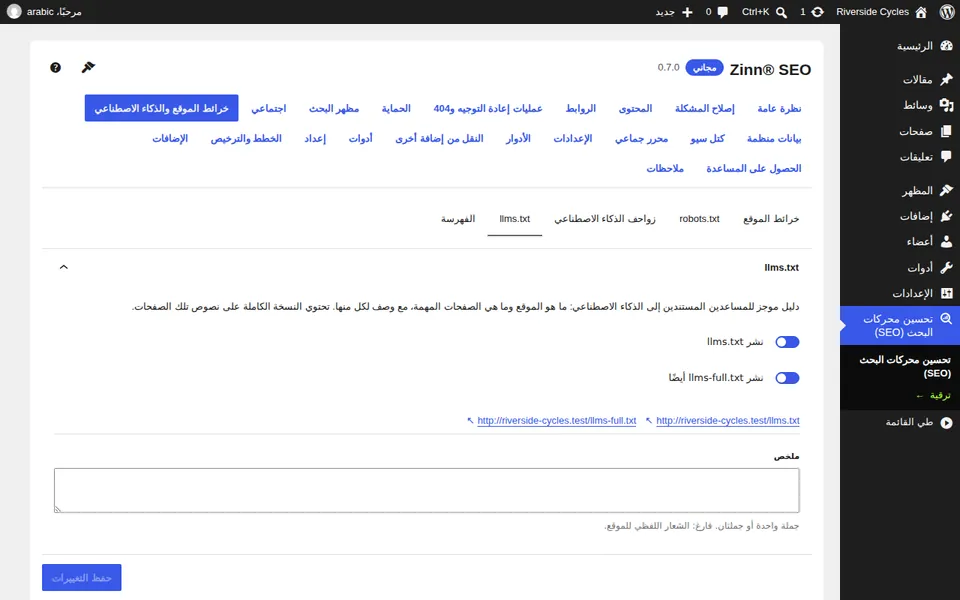Collapse the llms.txt section chevron

pos(64,267)
